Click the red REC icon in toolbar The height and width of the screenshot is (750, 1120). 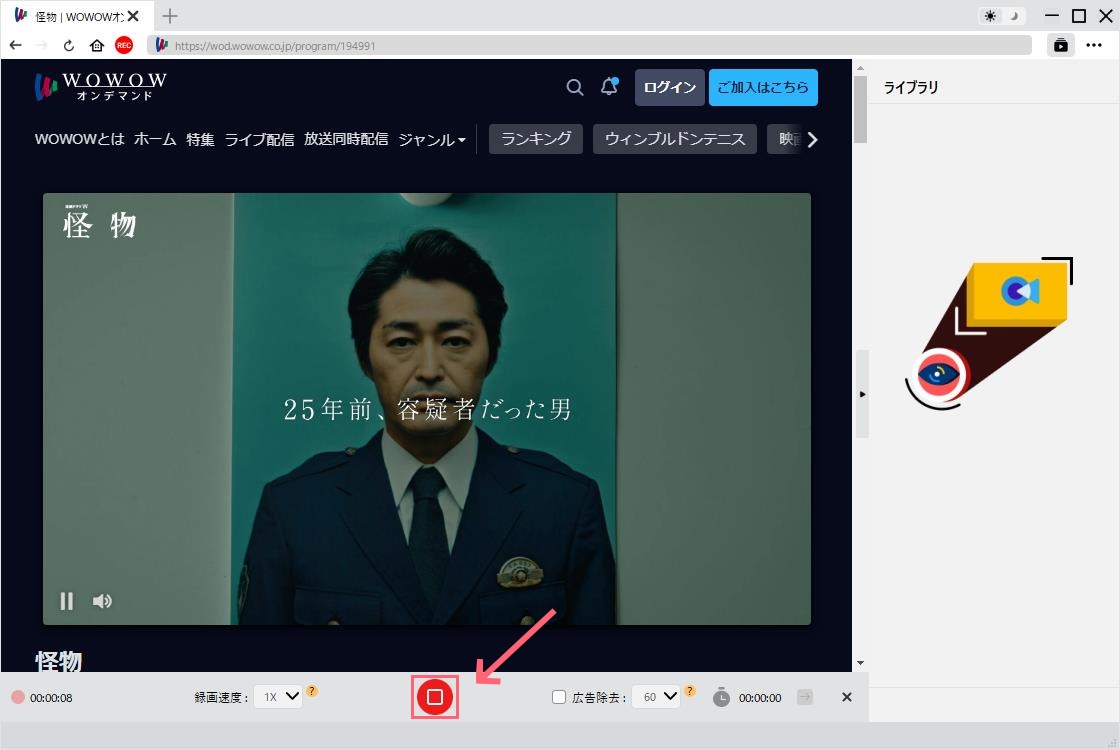coord(124,45)
